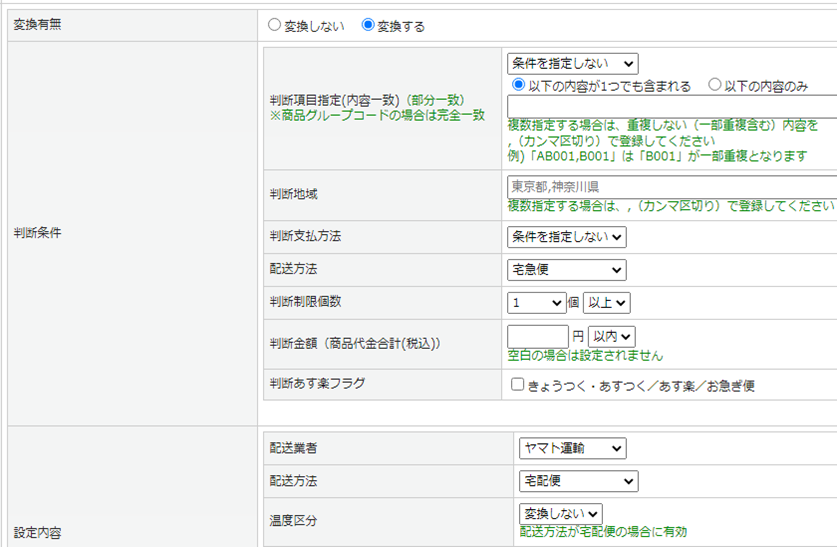Open the 判断項目指定 condition dropdown

tap(572, 64)
